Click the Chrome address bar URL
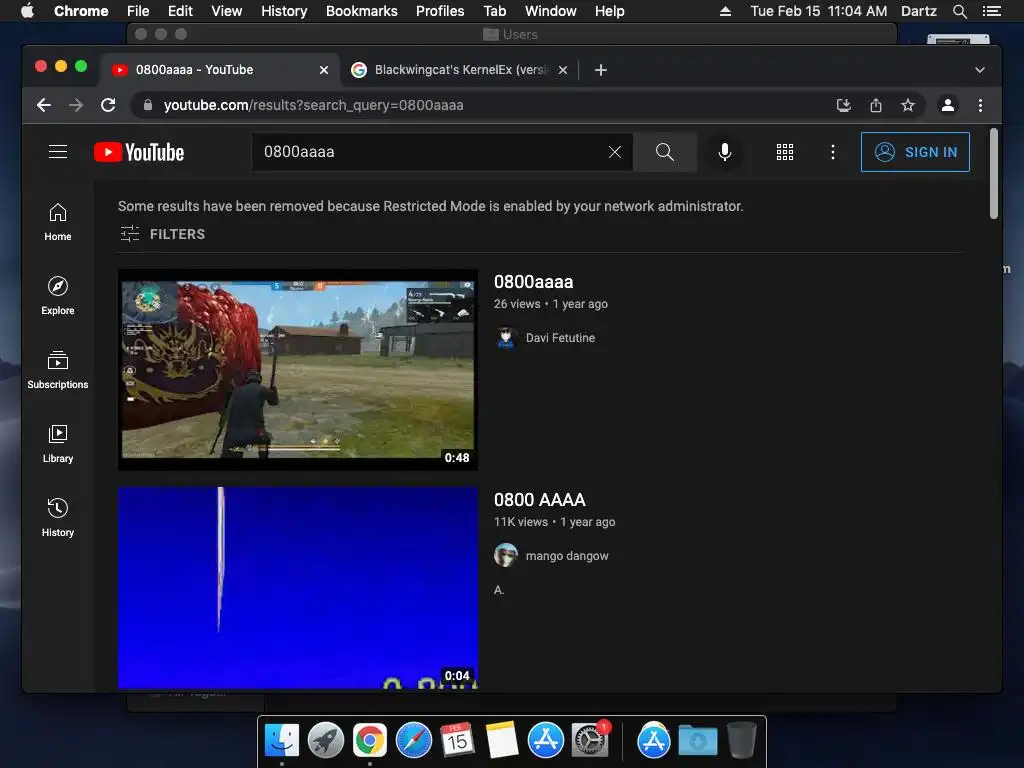1024x768 pixels. click(x=313, y=105)
